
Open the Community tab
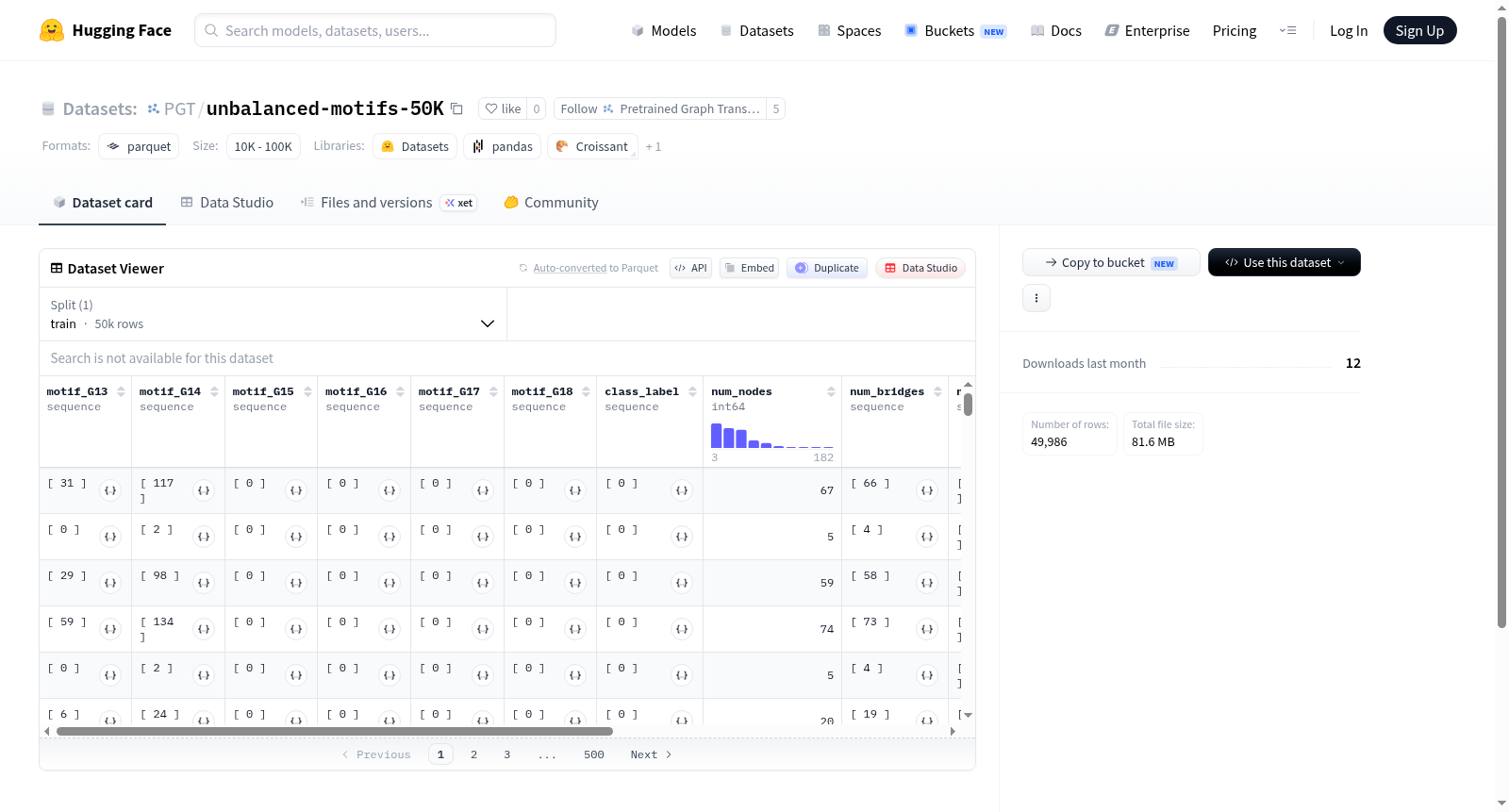tap(551, 203)
